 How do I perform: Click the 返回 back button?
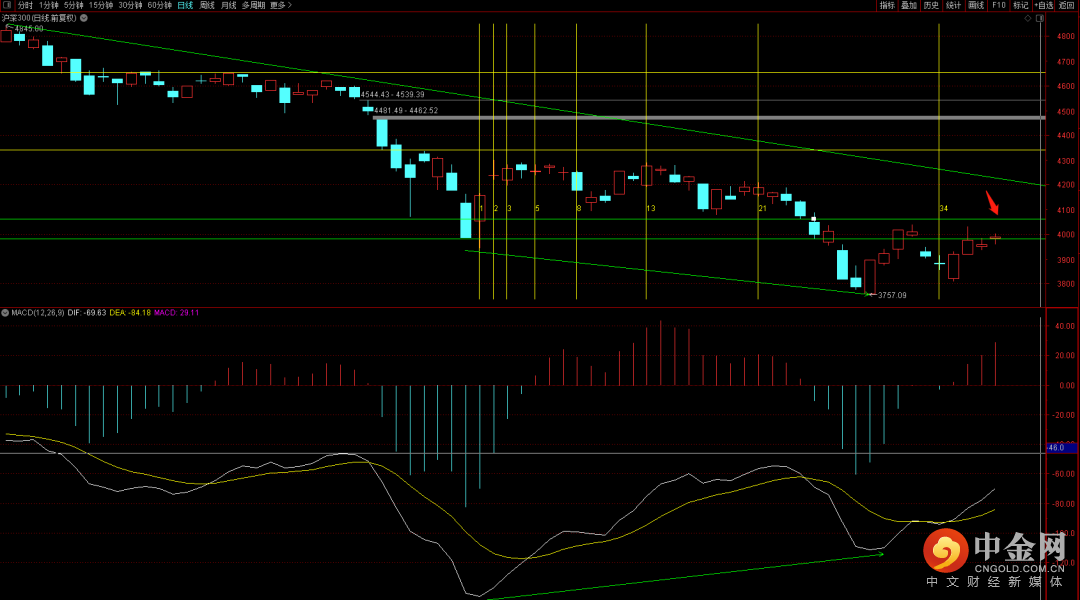click(1067, 5)
